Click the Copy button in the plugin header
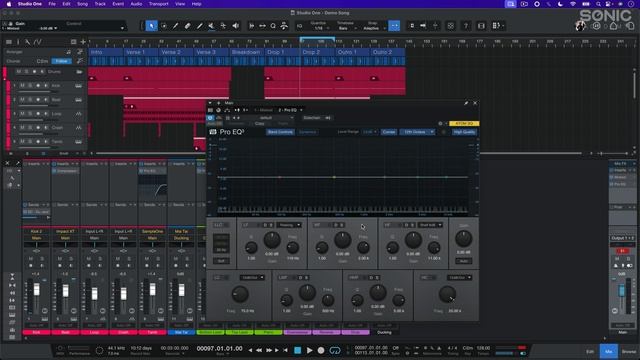640x360 pixels. coord(260,123)
